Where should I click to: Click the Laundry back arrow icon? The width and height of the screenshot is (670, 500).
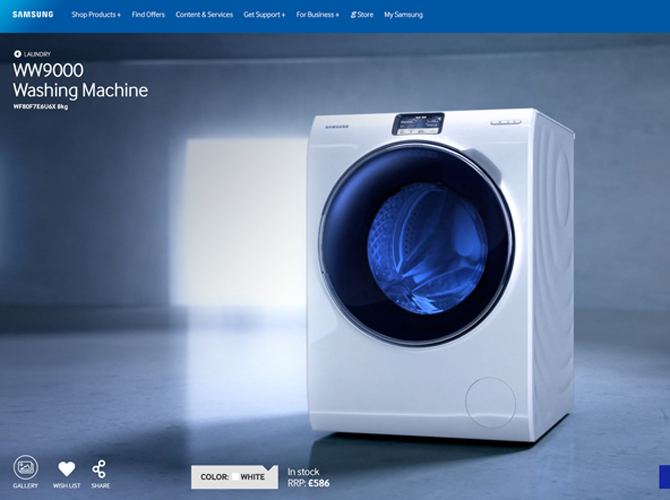click(x=18, y=54)
